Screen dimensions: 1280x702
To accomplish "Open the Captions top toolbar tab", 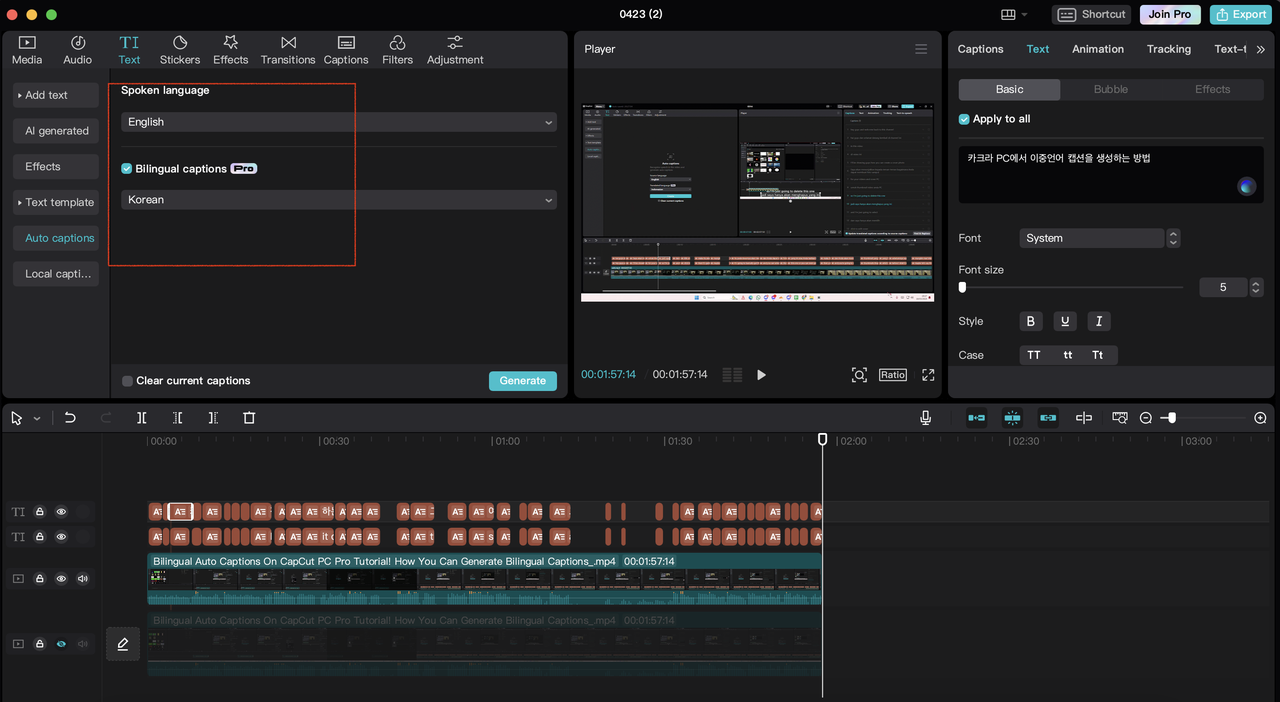I will (346, 50).
